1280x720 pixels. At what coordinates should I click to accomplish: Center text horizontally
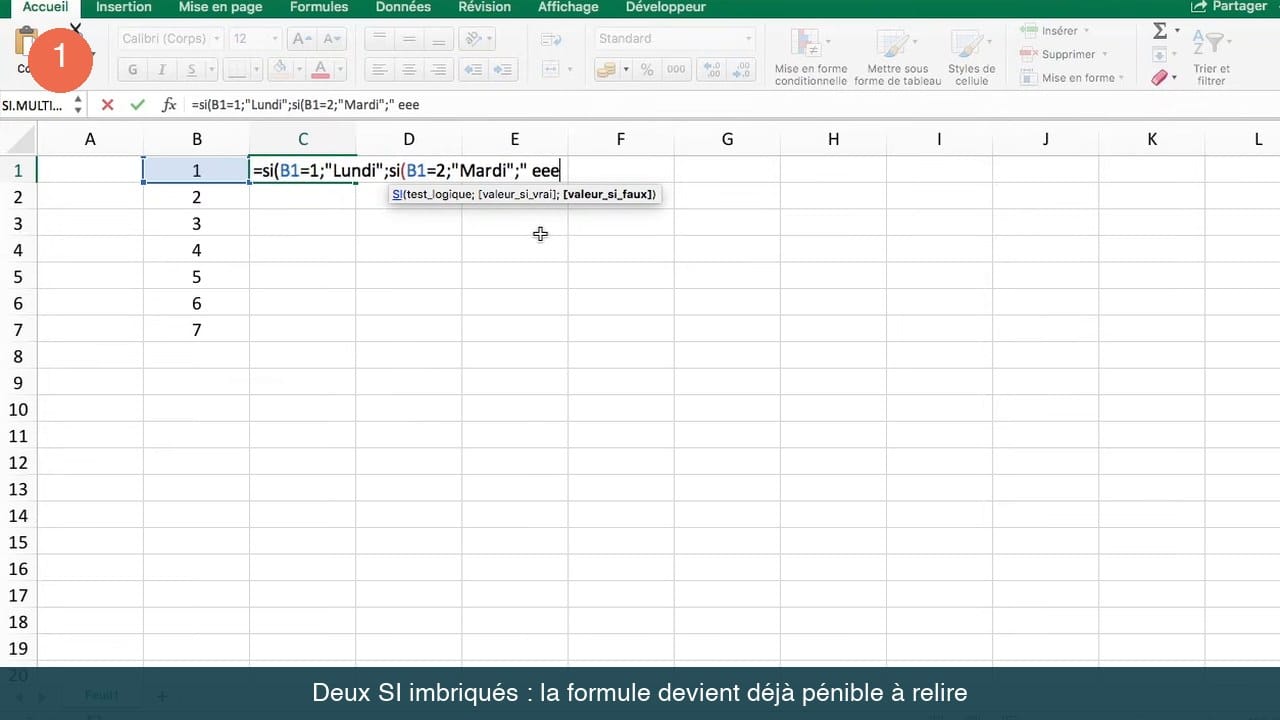408,70
